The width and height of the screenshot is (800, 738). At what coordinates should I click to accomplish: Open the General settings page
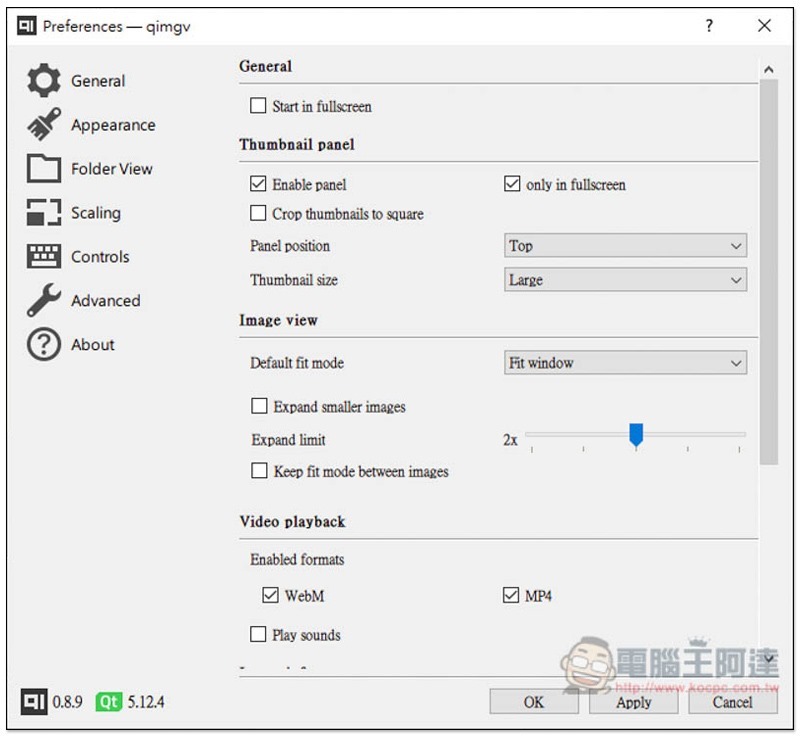point(98,81)
